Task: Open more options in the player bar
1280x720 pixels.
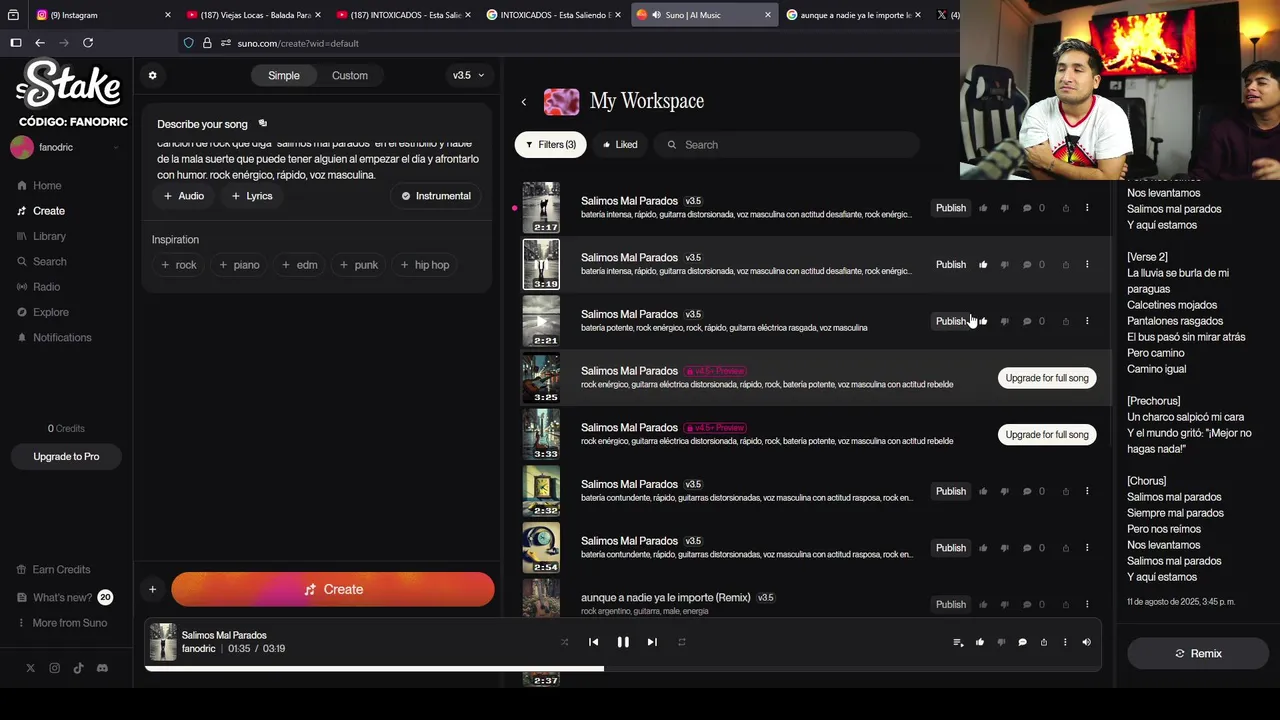Action: [x=1065, y=642]
